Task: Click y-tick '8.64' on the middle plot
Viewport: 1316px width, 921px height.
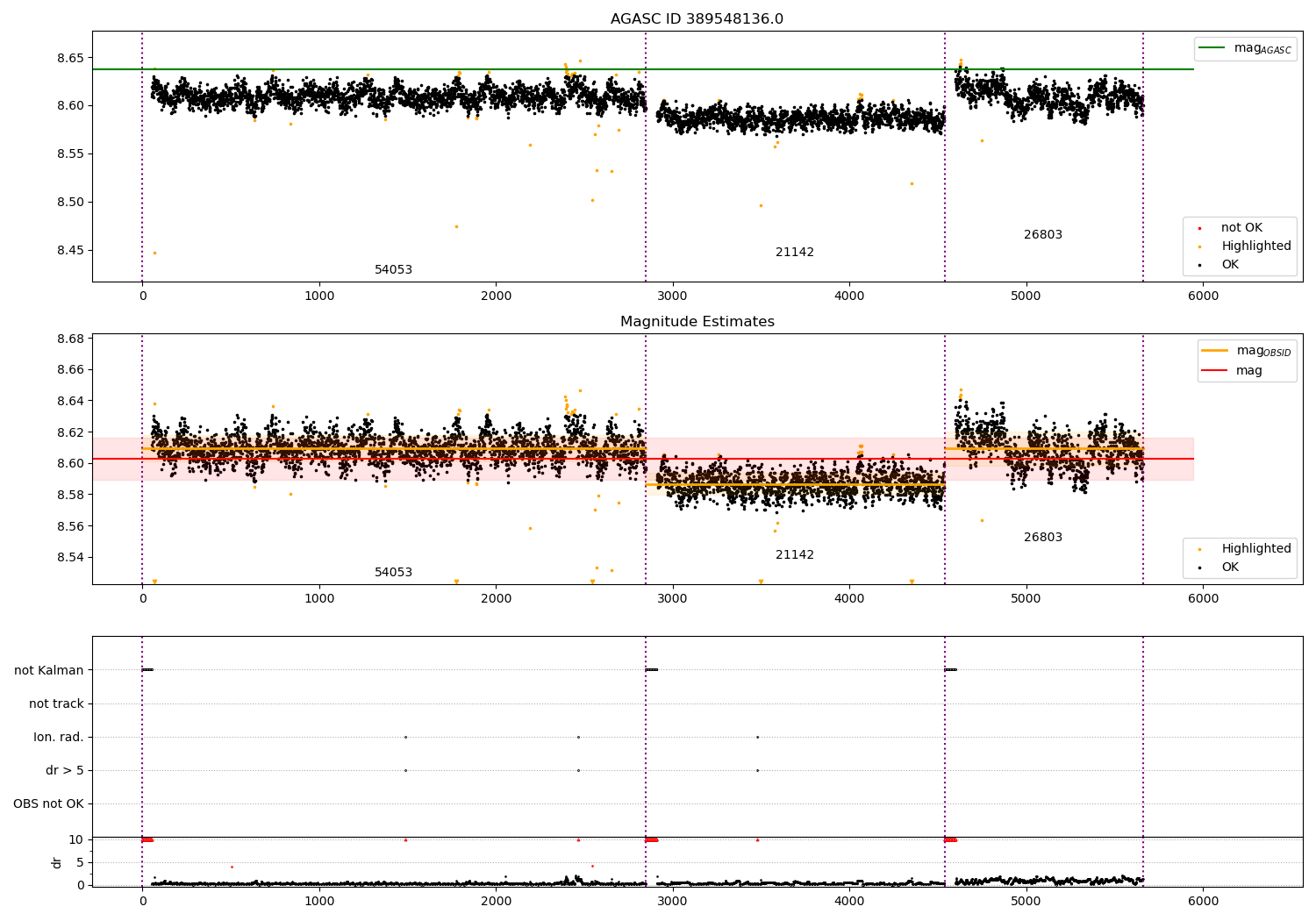Action: point(70,402)
